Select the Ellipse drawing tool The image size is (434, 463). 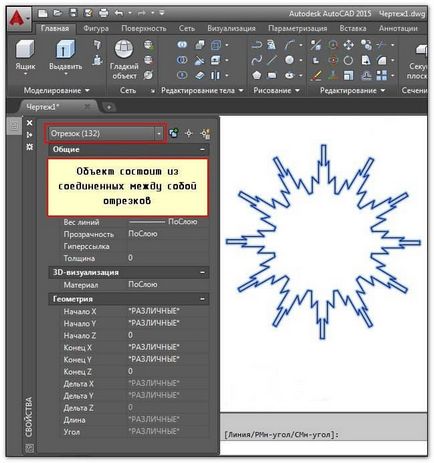(x=290, y=76)
